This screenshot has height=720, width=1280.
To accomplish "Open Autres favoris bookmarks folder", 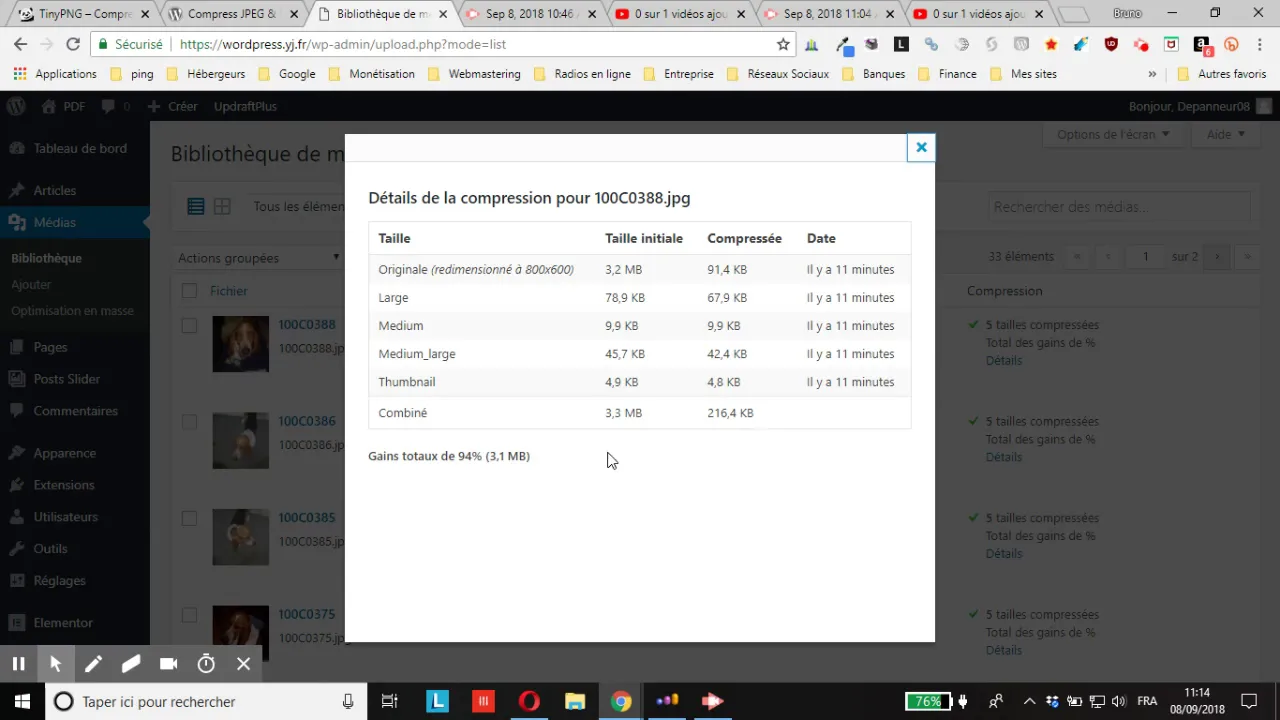I will tap(1221, 74).
